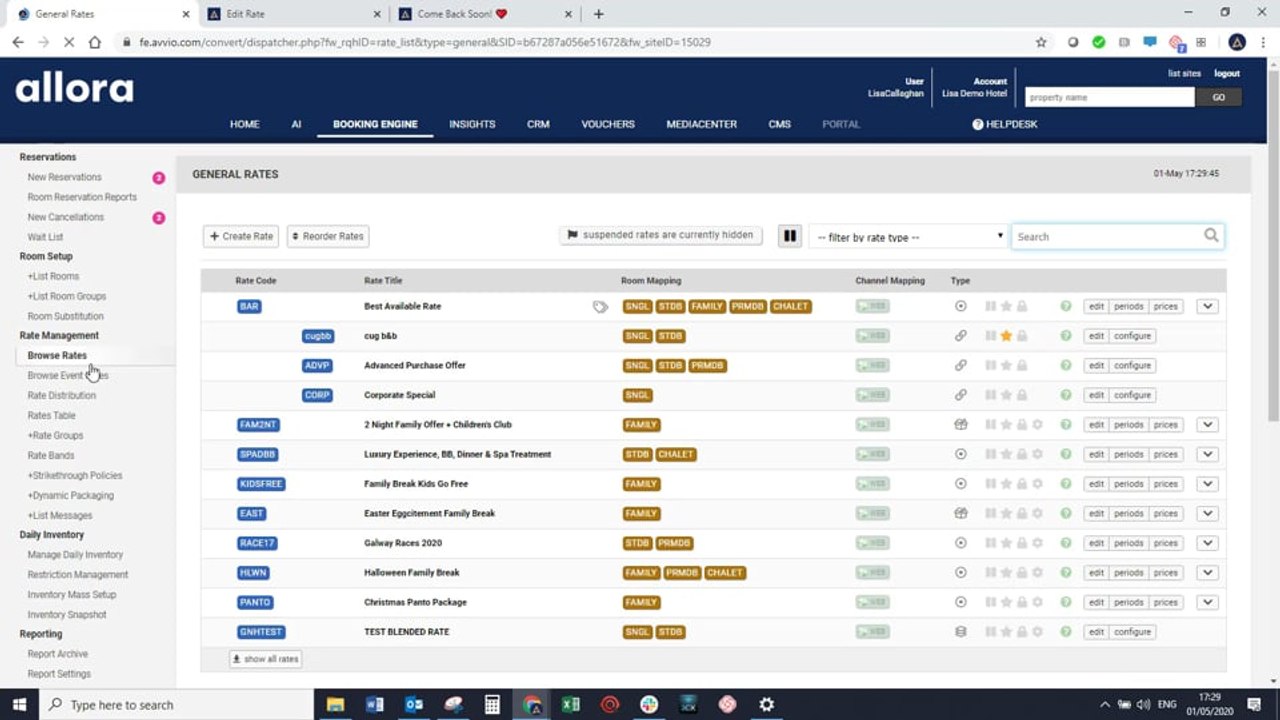
Task: Click show all rates button
Action: click(x=265, y=659)
